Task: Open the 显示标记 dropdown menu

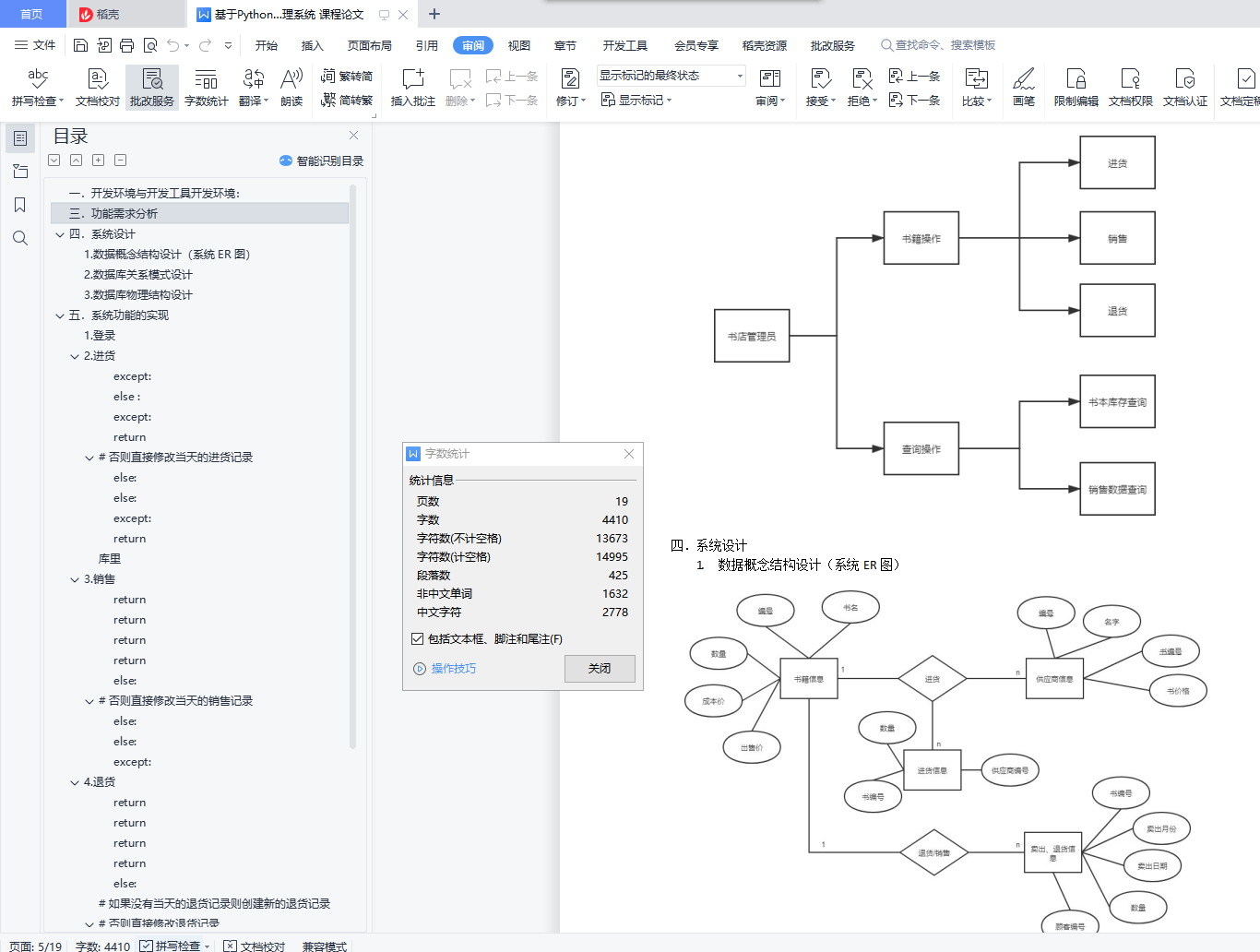Action: (x=636, y=100)
